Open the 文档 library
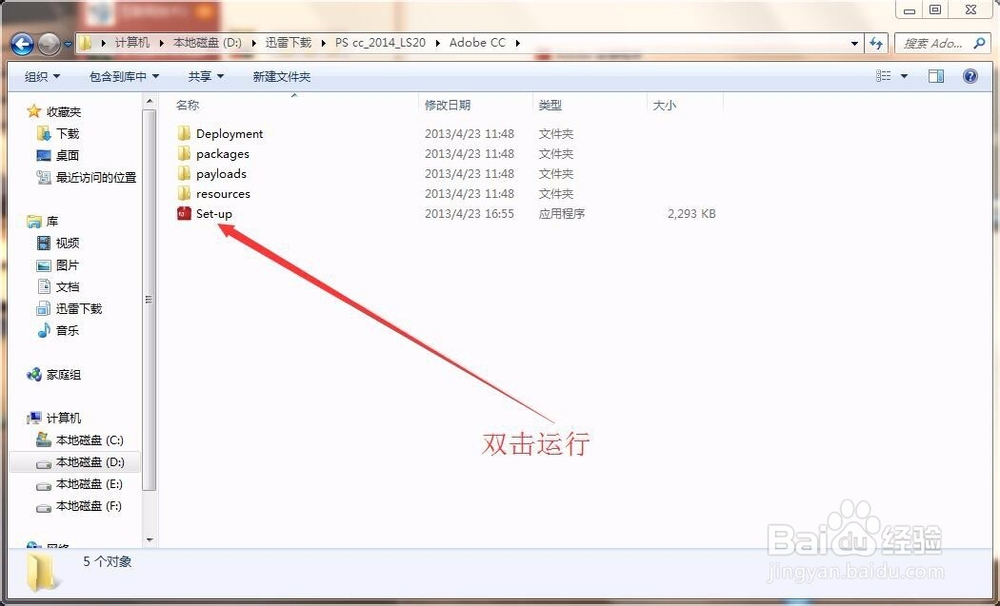This screenshot has width=1000, height=606. click(68, 286)
